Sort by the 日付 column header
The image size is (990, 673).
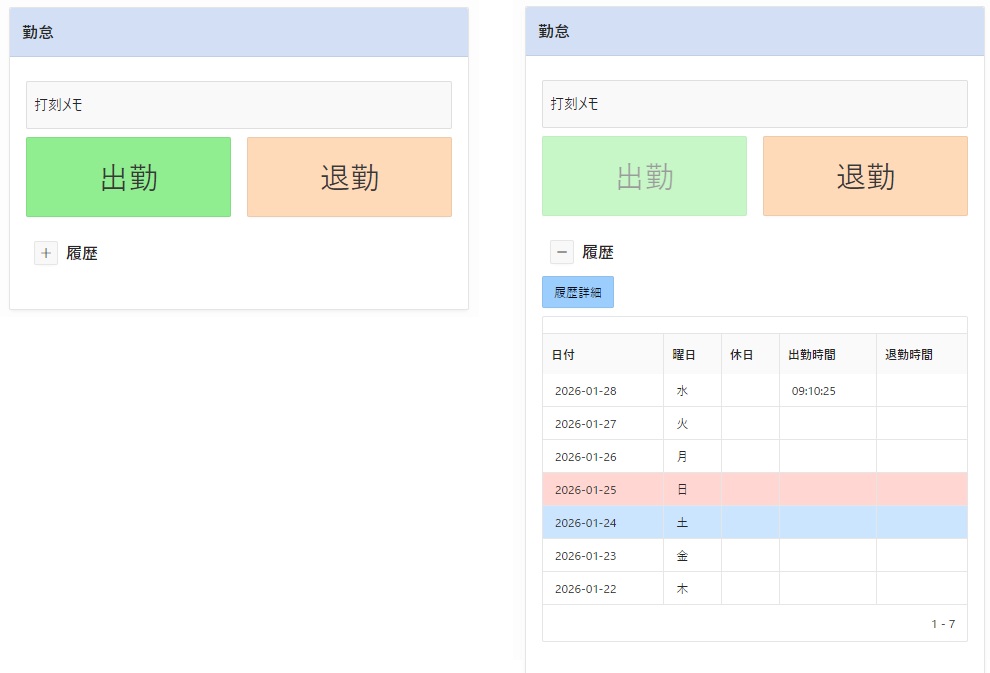pos(564,354)
